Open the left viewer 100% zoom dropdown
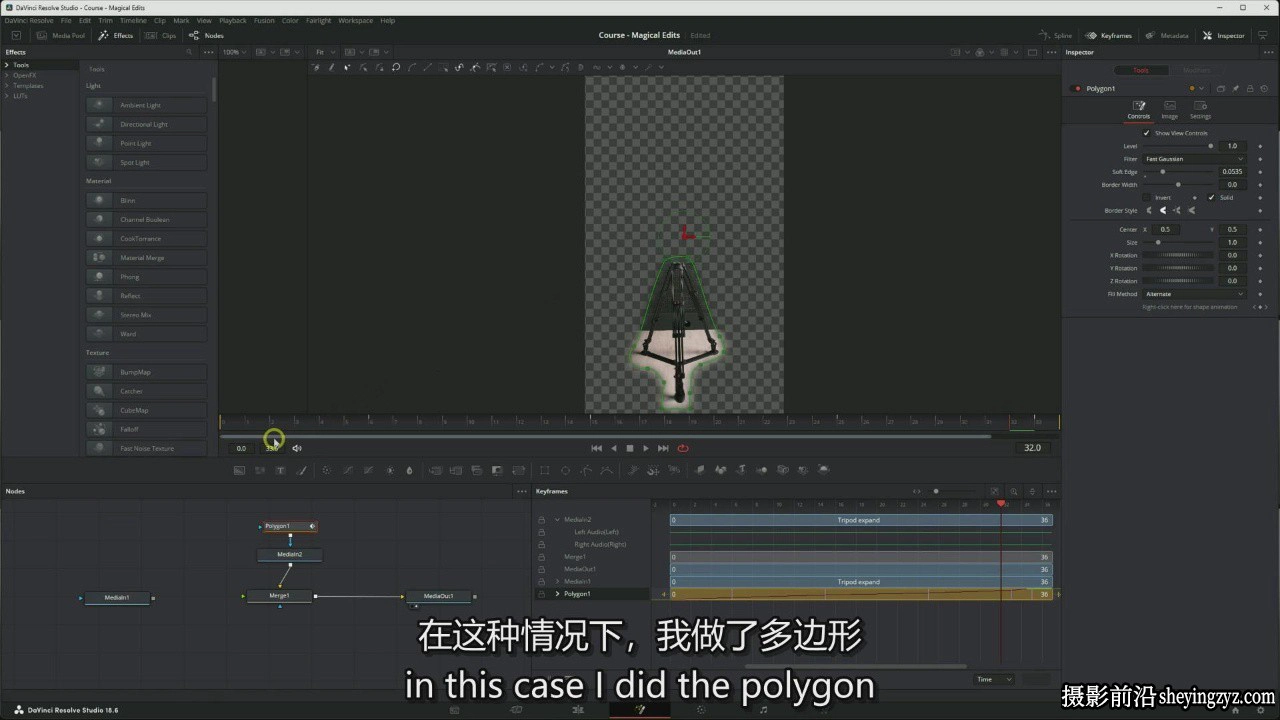 [233, 52]
